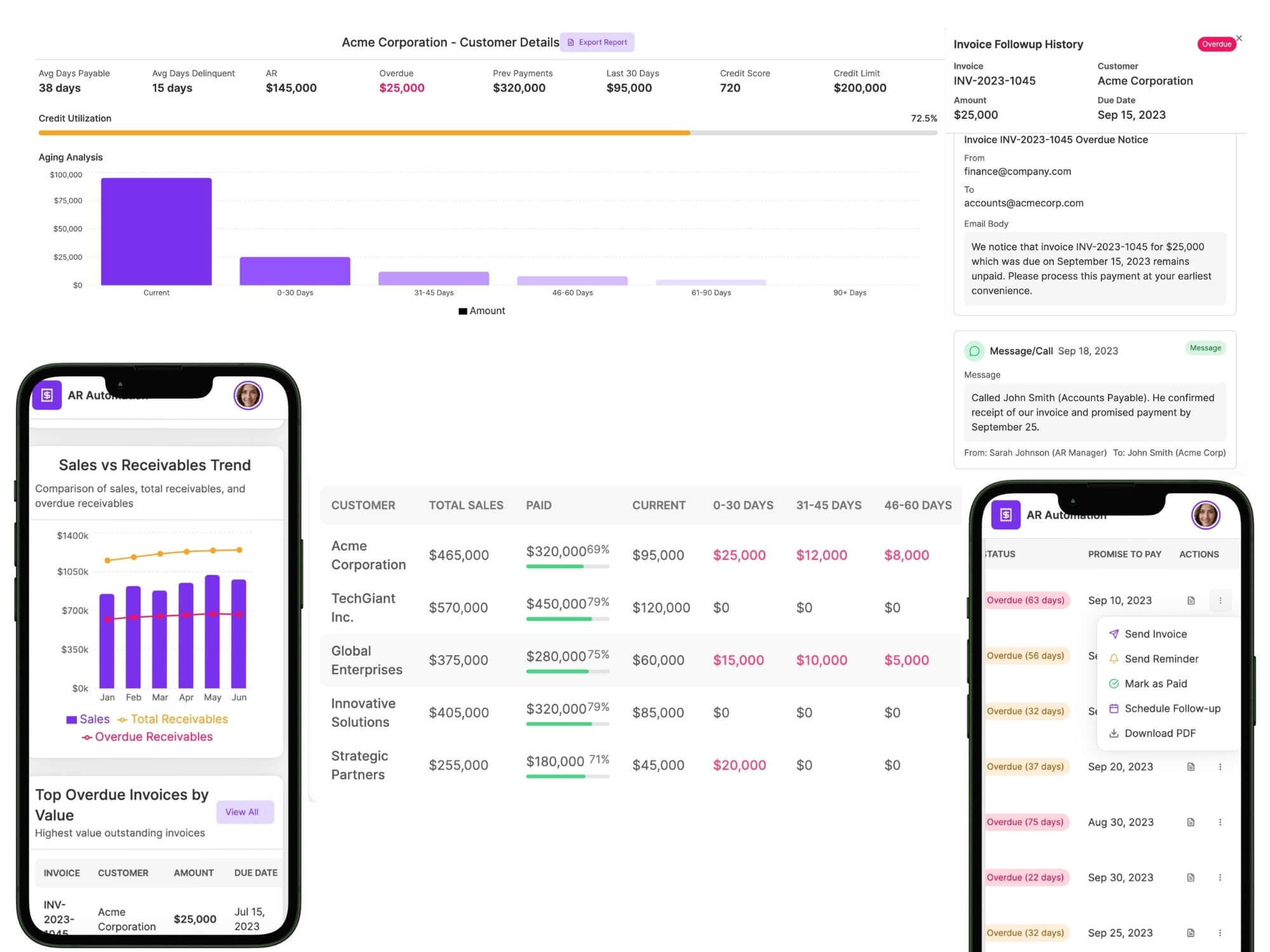Viewport: 1270px width, 952px height.
Task: Toggle the Amount legend under Aging Analysis
Action: point(482,310)
